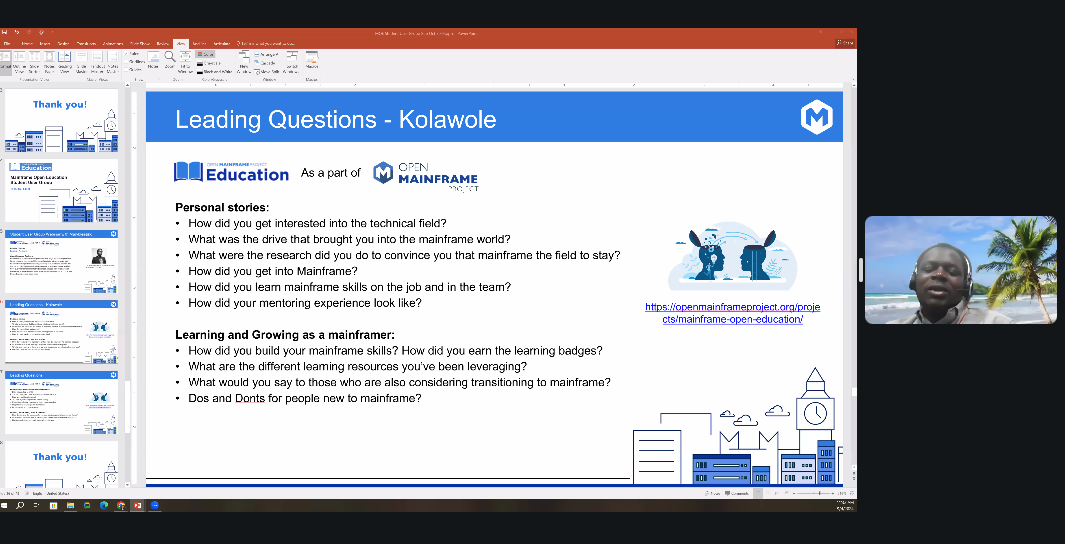Select Color display mode

(205, 54)
